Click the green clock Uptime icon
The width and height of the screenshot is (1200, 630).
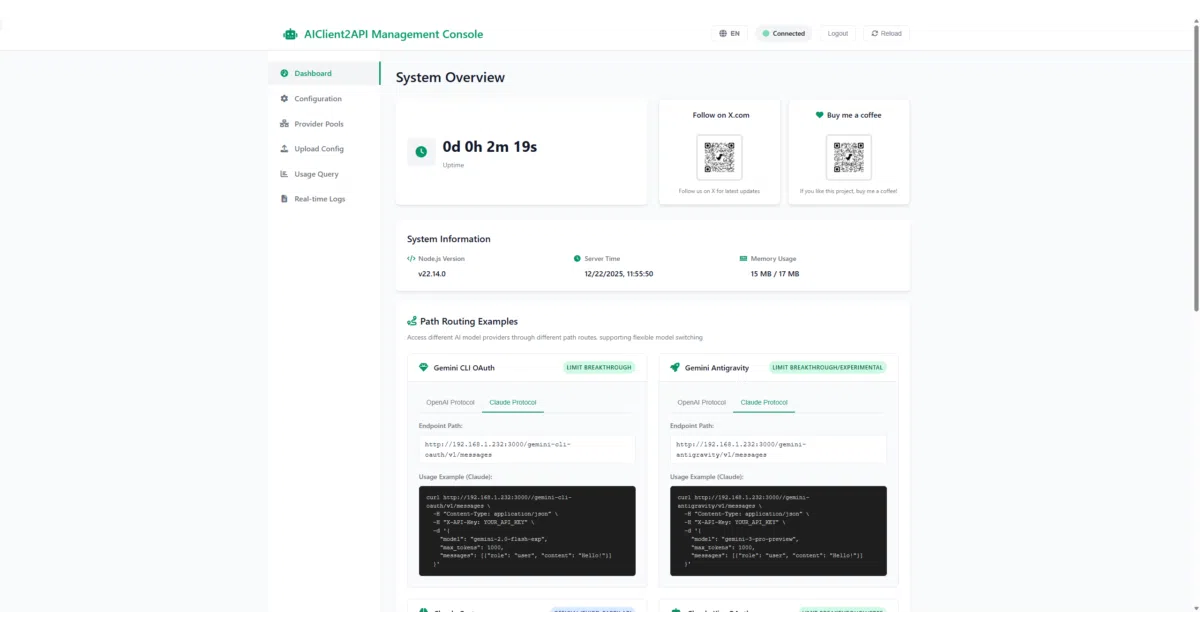pos(421,151)
